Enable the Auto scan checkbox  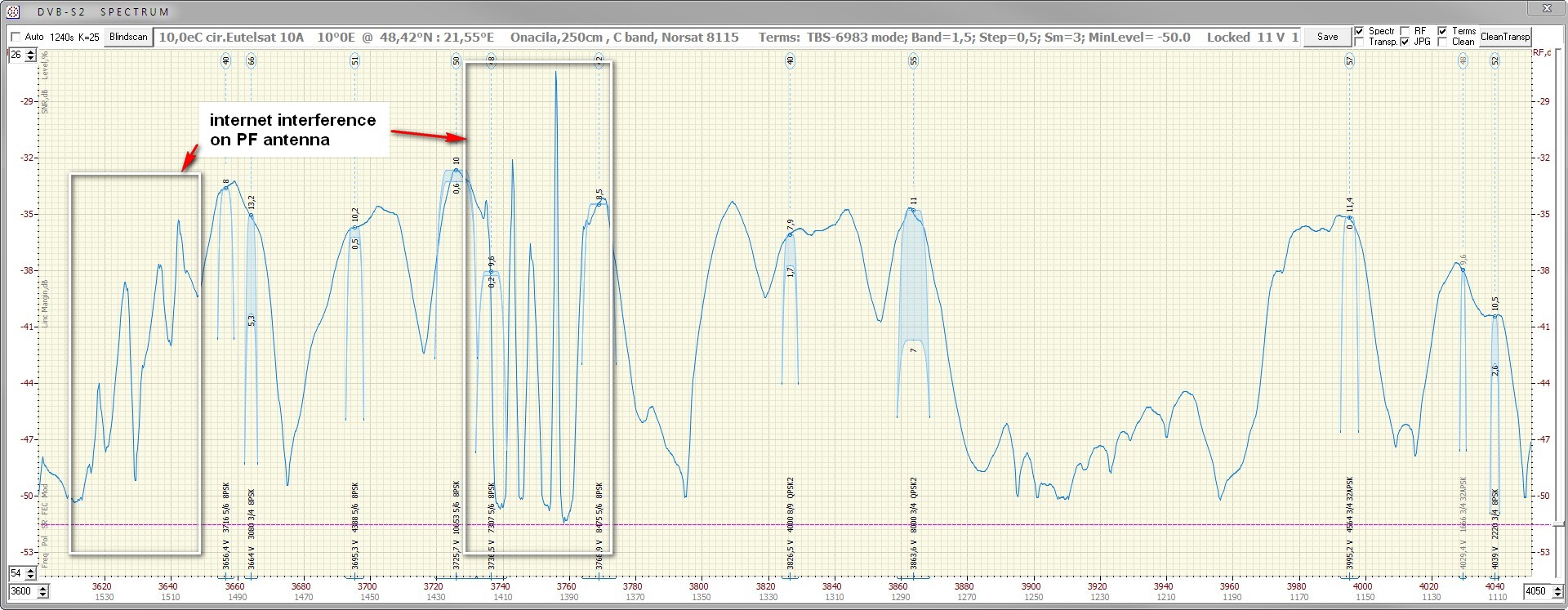pyautogui.click(x=15, y=37)
